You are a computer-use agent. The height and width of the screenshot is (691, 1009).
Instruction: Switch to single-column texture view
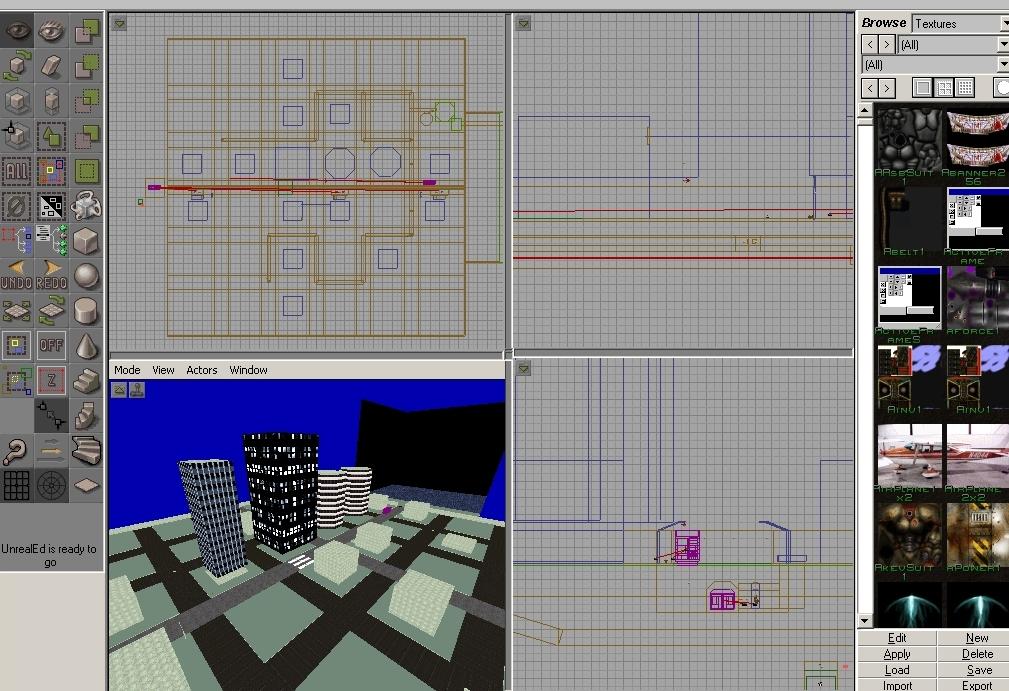[923, 88]
